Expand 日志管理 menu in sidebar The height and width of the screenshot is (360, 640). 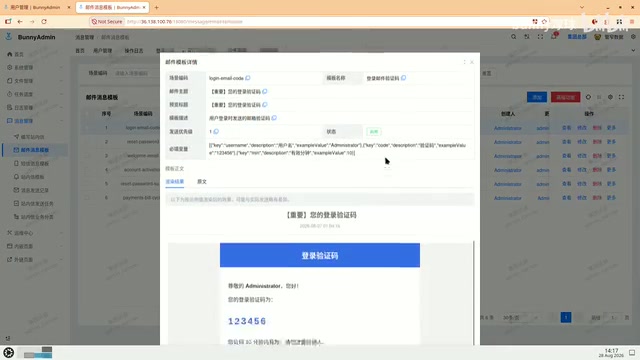tap(35, 107)
